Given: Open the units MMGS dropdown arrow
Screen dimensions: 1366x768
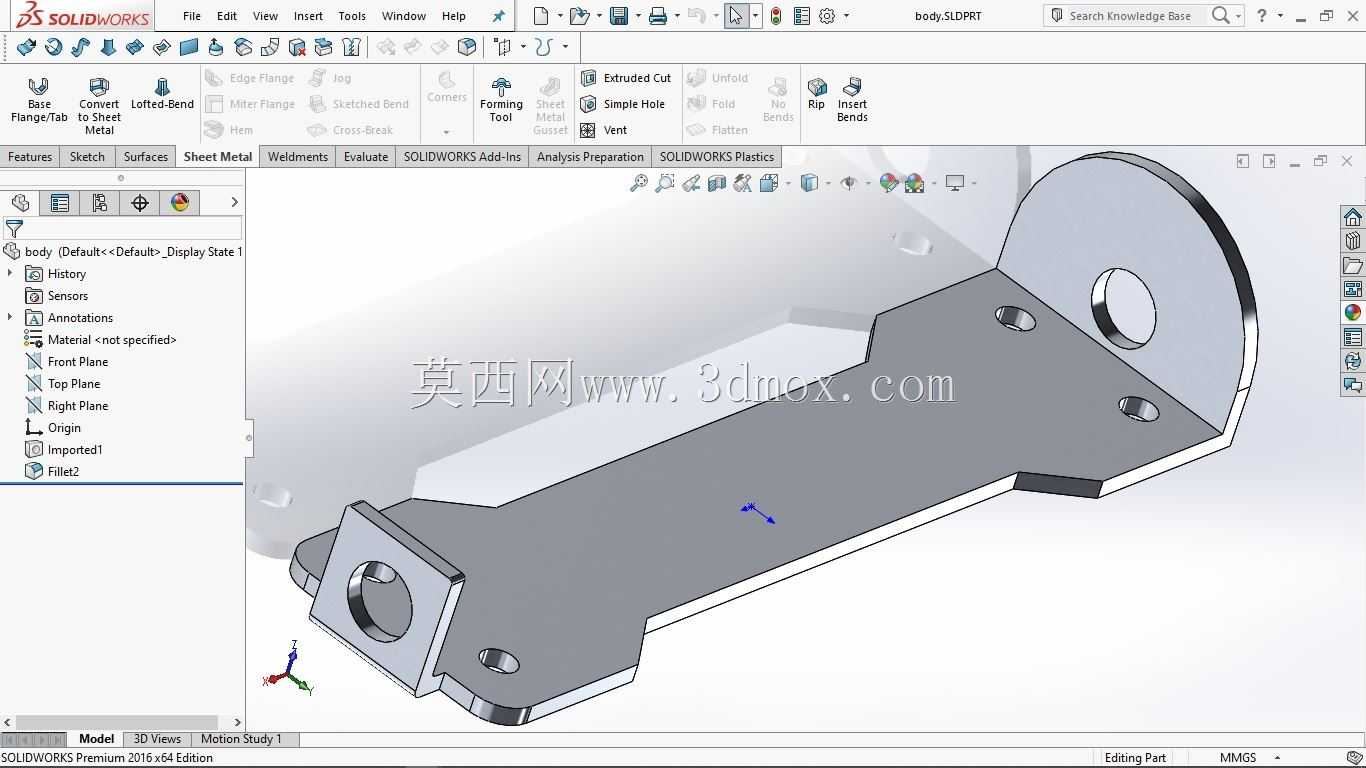Looking at the screenshot, I should point(1277,758).
